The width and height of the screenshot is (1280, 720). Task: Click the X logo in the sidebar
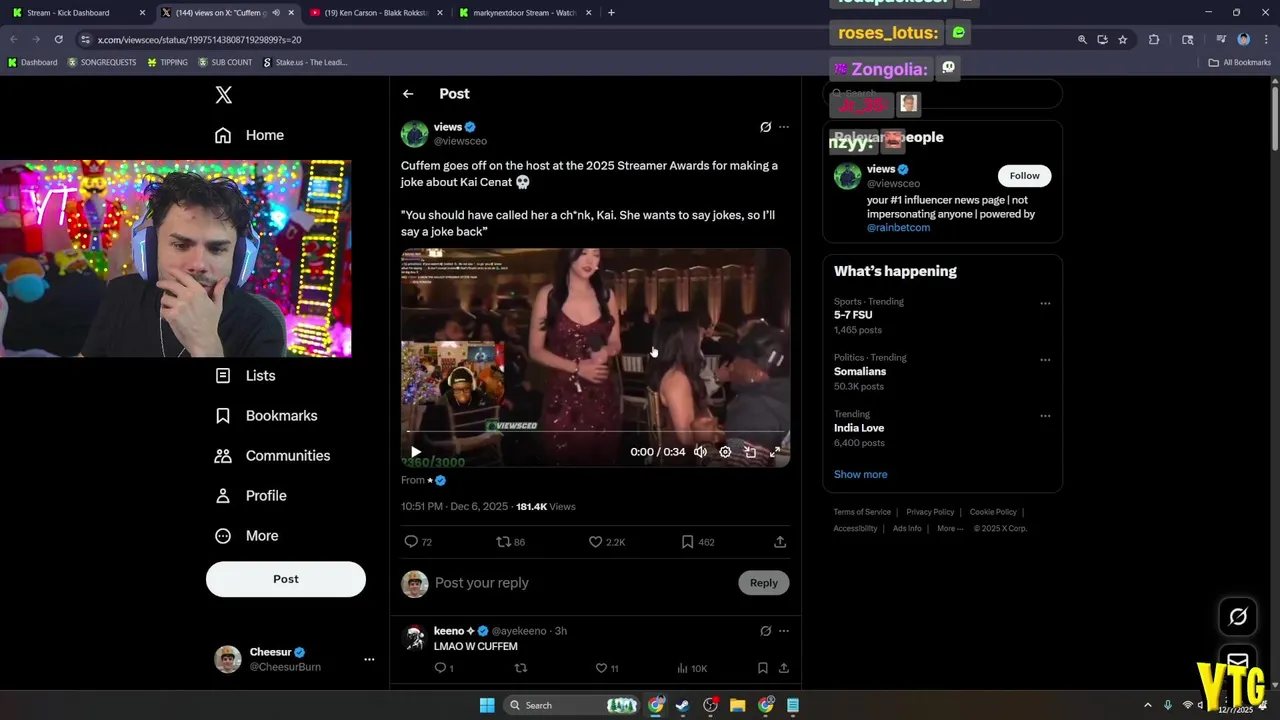(224, 95)
